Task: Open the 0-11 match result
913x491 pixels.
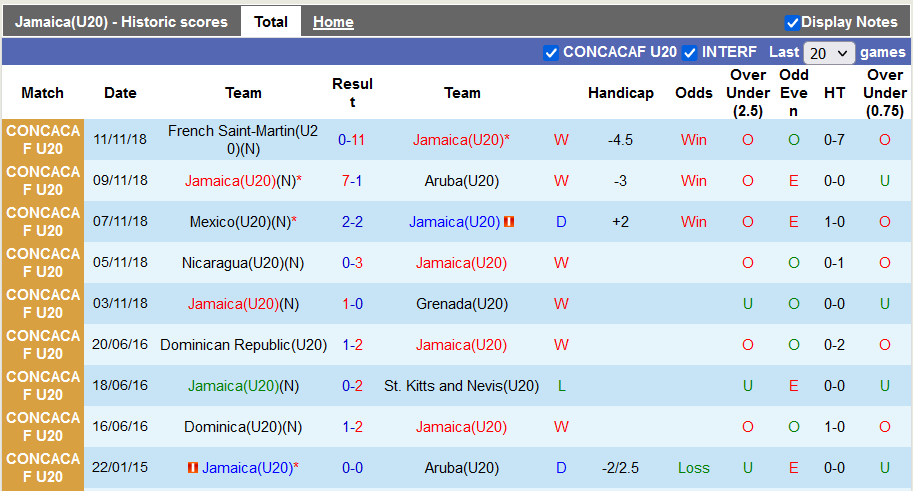Action: tap(351, 140)
